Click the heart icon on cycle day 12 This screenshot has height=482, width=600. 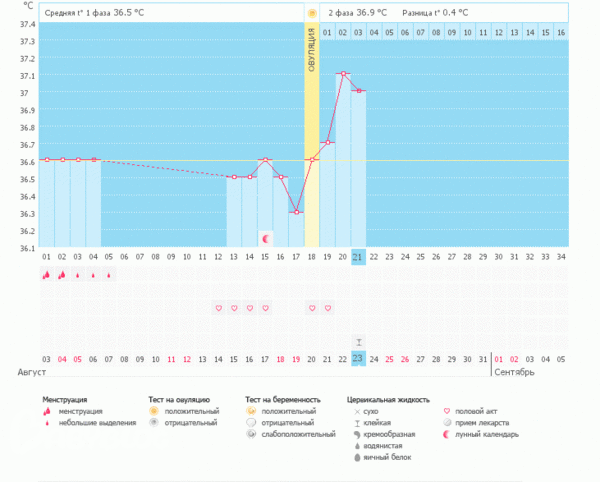[x=218, y=308]
